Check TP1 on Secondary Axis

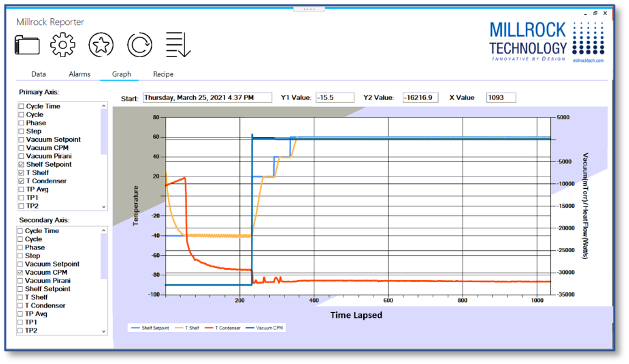tap(20, 322)
